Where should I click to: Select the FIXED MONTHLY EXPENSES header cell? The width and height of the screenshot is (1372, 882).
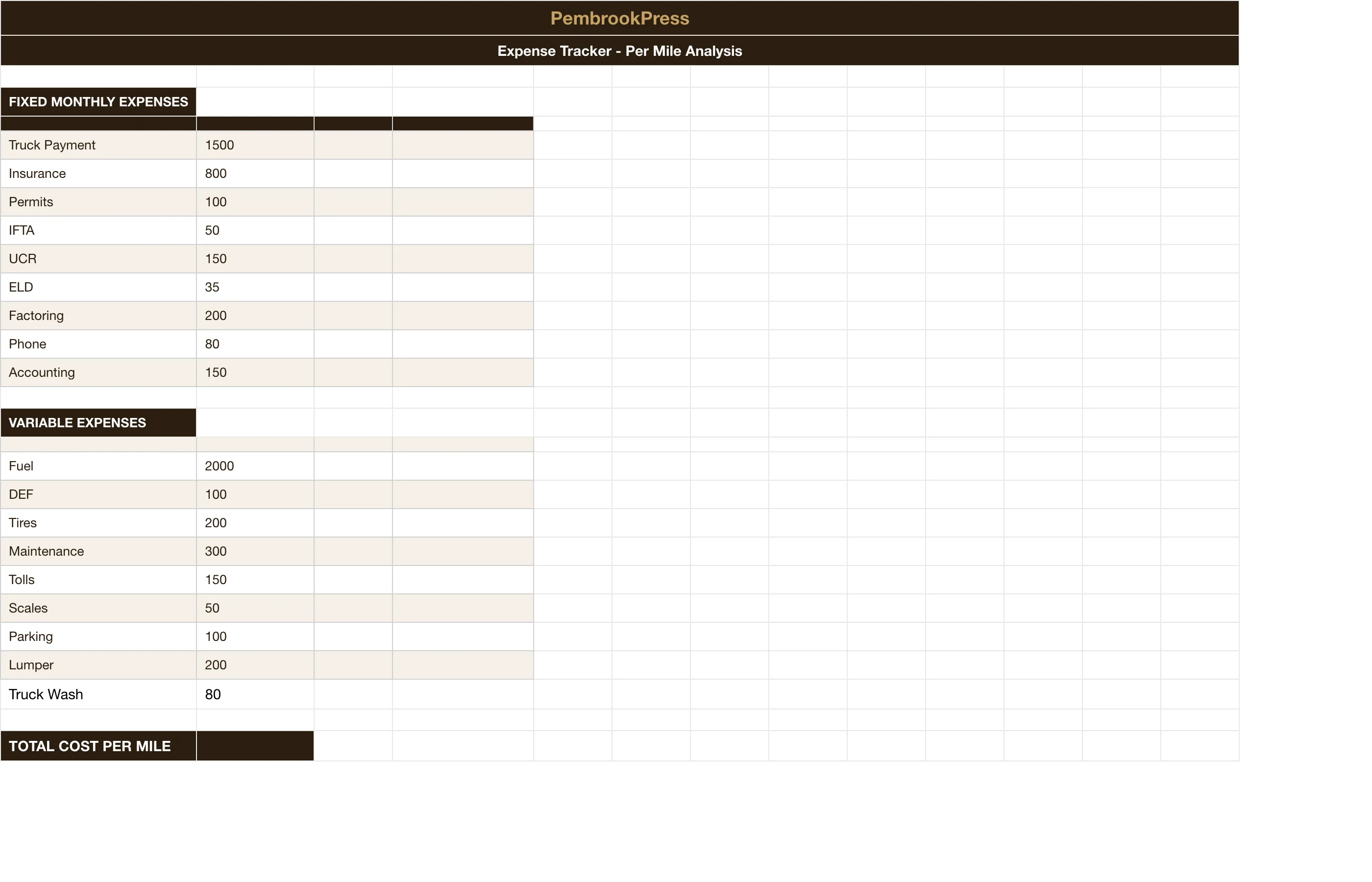tap(98, 102)
